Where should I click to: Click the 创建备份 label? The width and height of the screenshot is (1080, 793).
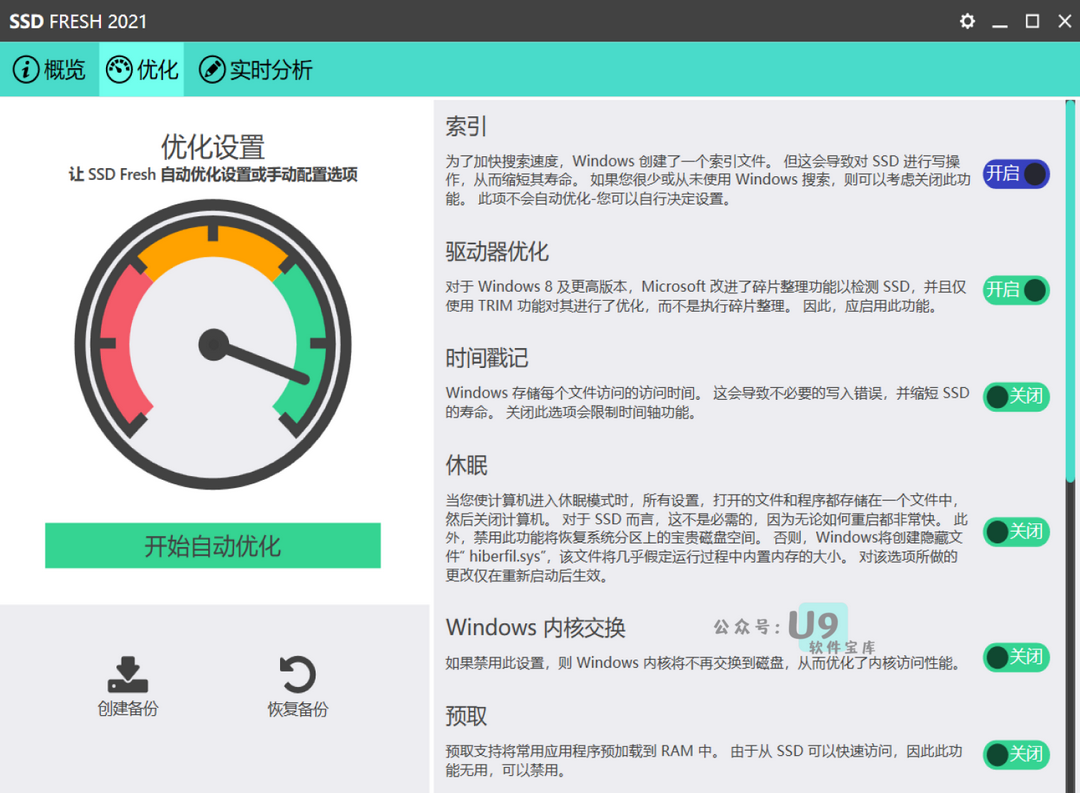click(128, 709)
